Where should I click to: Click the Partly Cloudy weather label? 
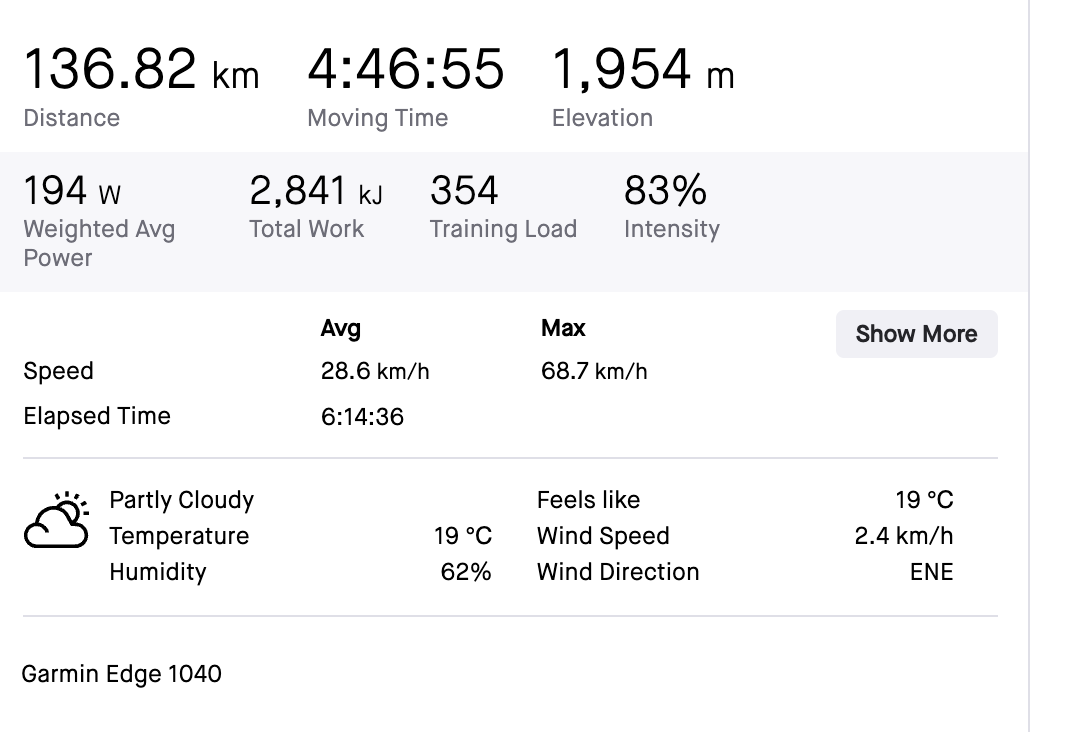point(181,500)
